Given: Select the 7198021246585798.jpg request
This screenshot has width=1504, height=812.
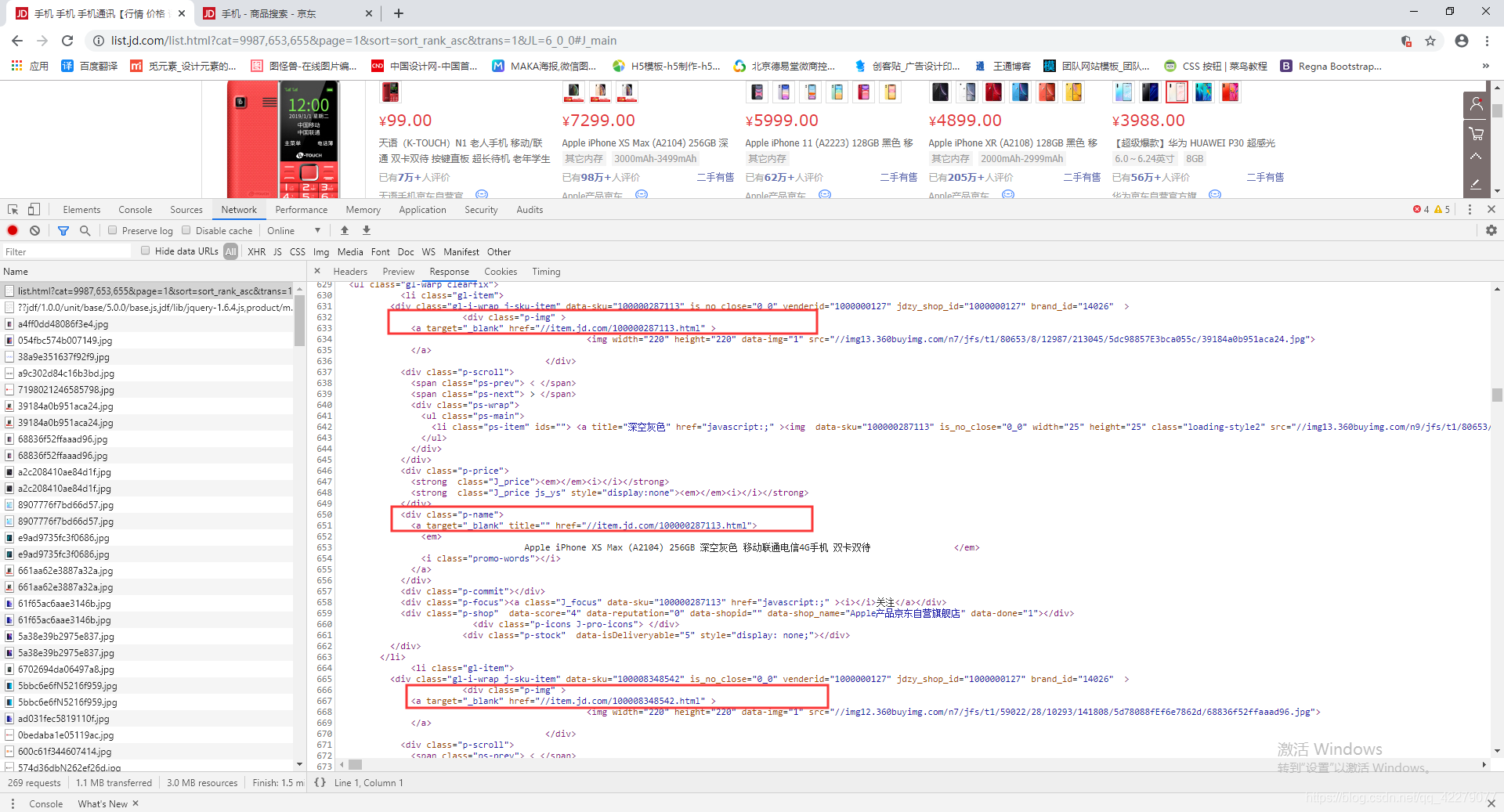Looking at the screenshot, I should pos(148,389).
